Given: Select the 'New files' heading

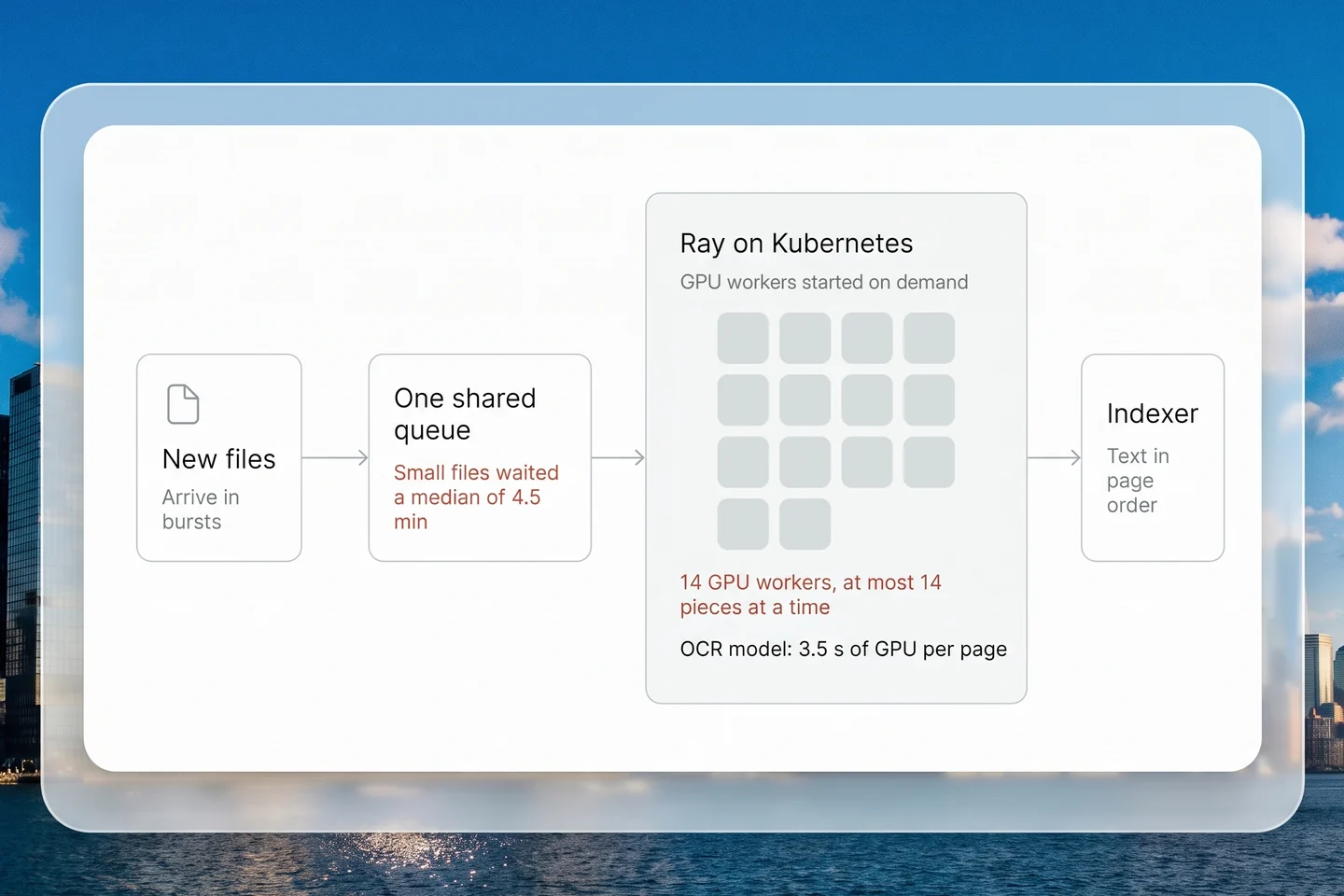Looking at the screenshot, I should (x=219, y=459).
